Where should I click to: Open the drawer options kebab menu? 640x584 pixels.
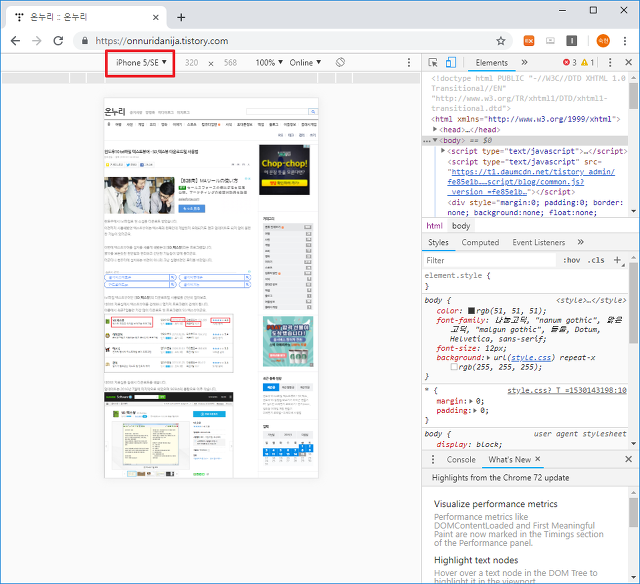[x=433, y=460]
